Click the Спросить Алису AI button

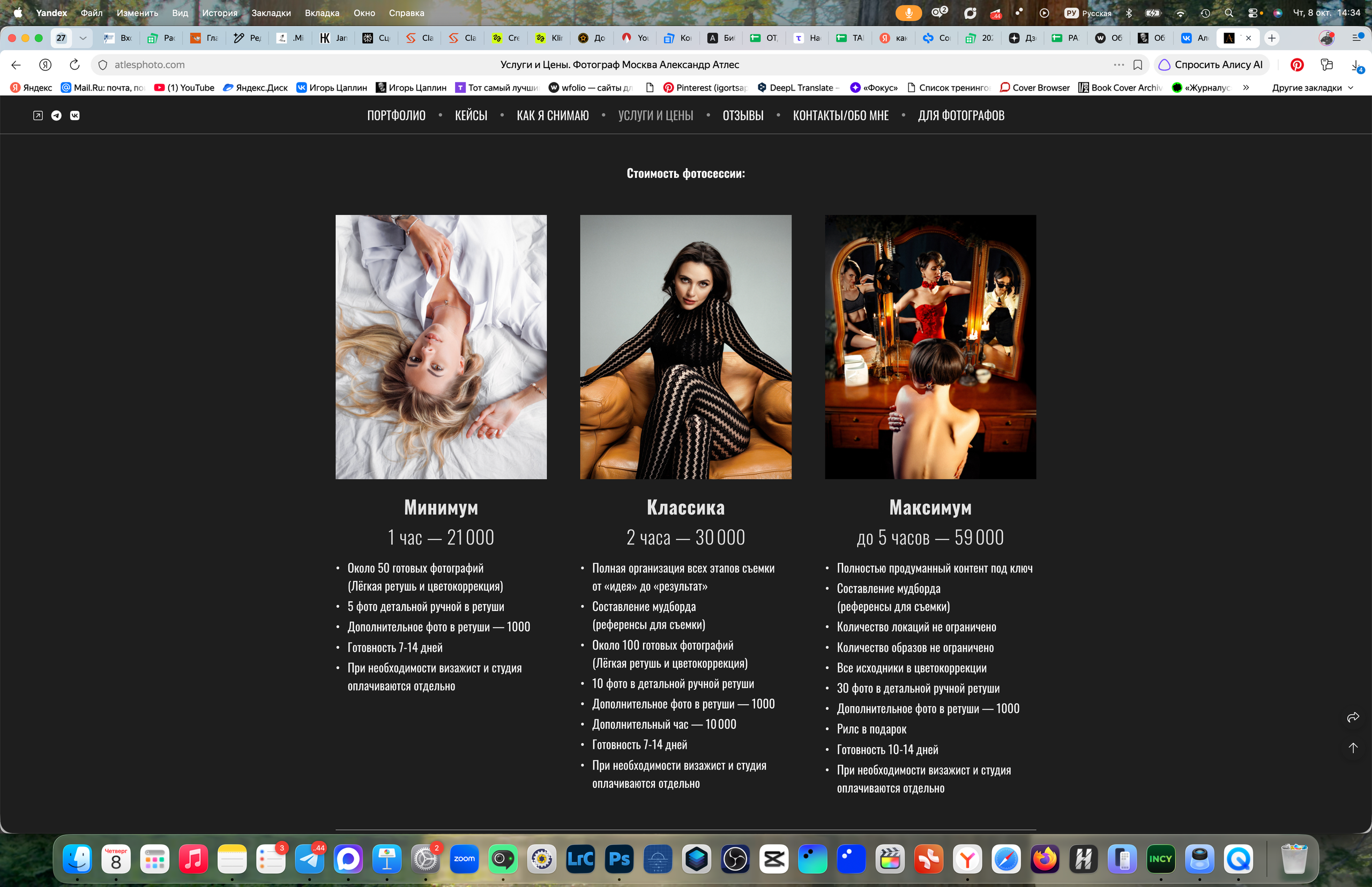(1211, 65)
